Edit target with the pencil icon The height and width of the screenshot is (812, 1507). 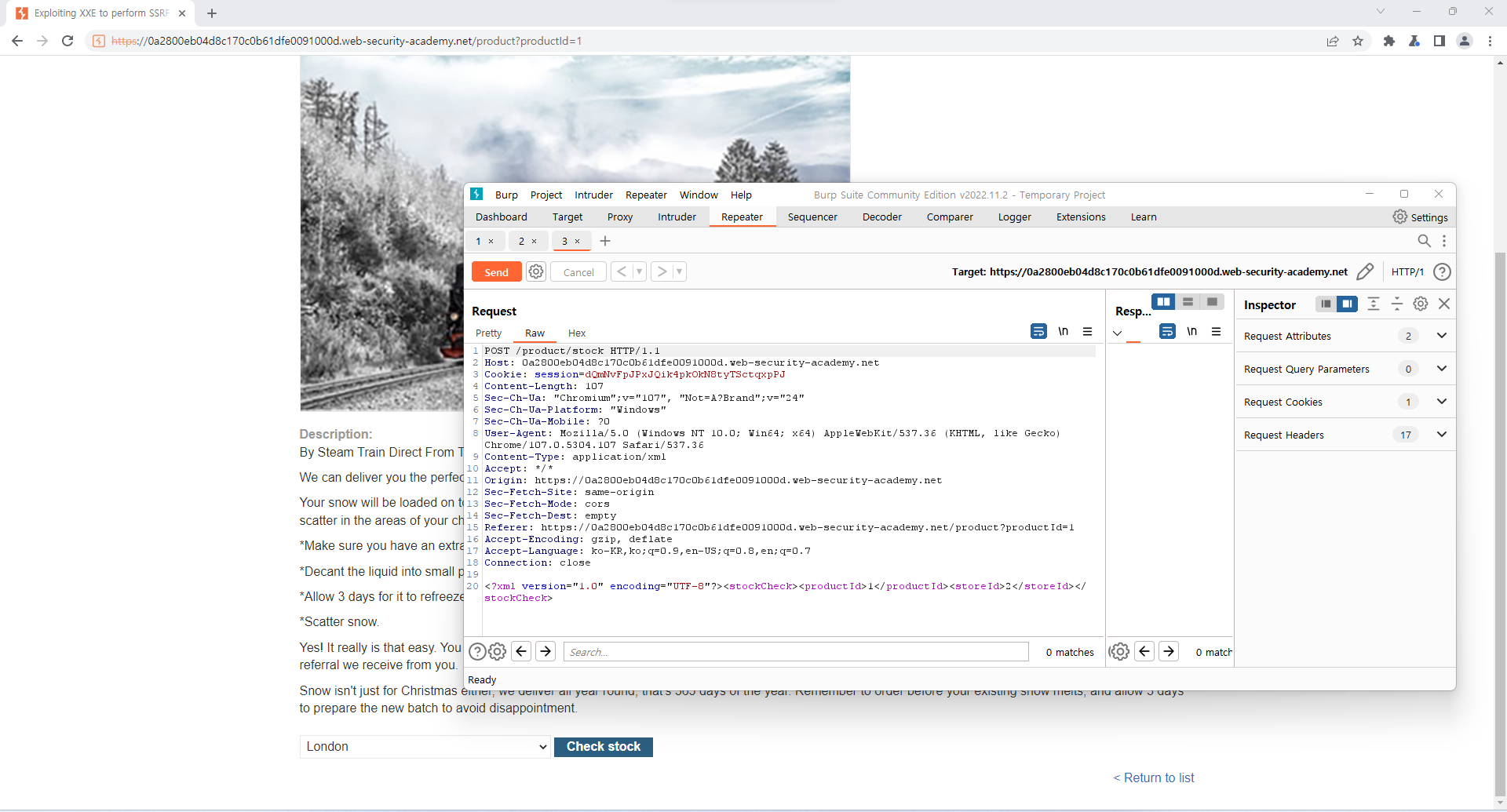pyautogui.click(x=1365, y=271)
